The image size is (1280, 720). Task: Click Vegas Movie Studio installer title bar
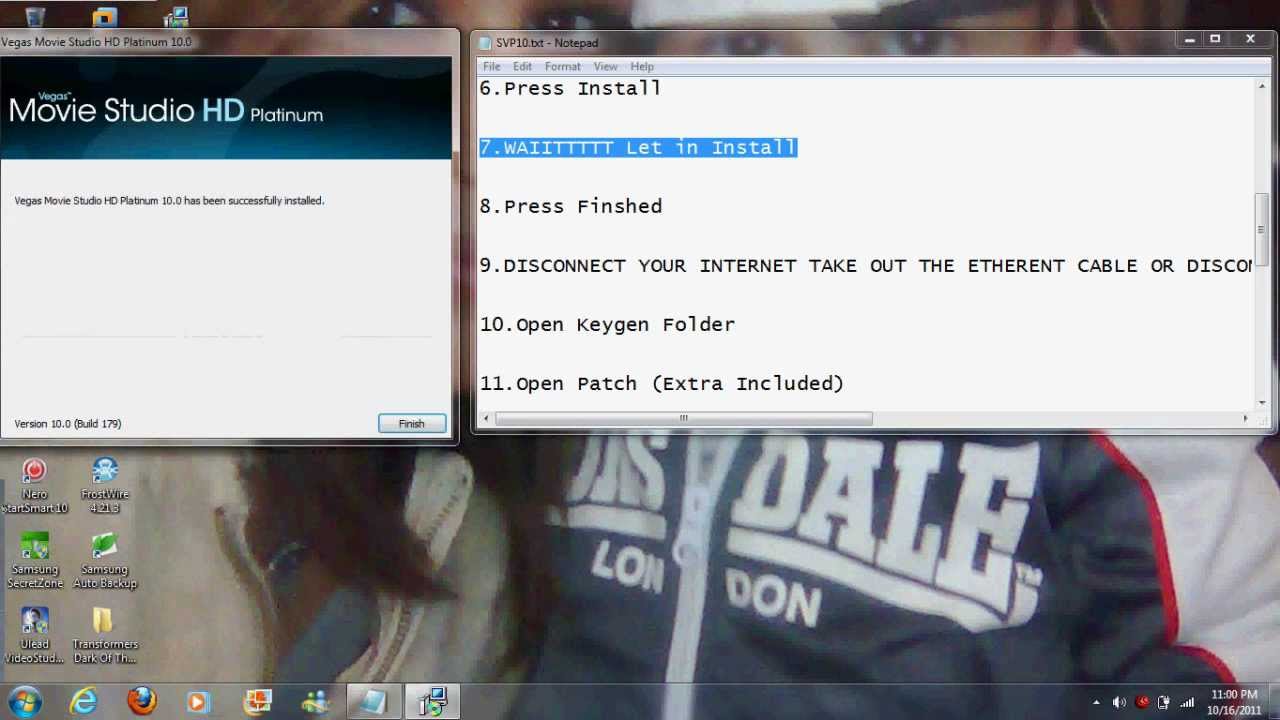pyautogui.click(x=228, y=42)
